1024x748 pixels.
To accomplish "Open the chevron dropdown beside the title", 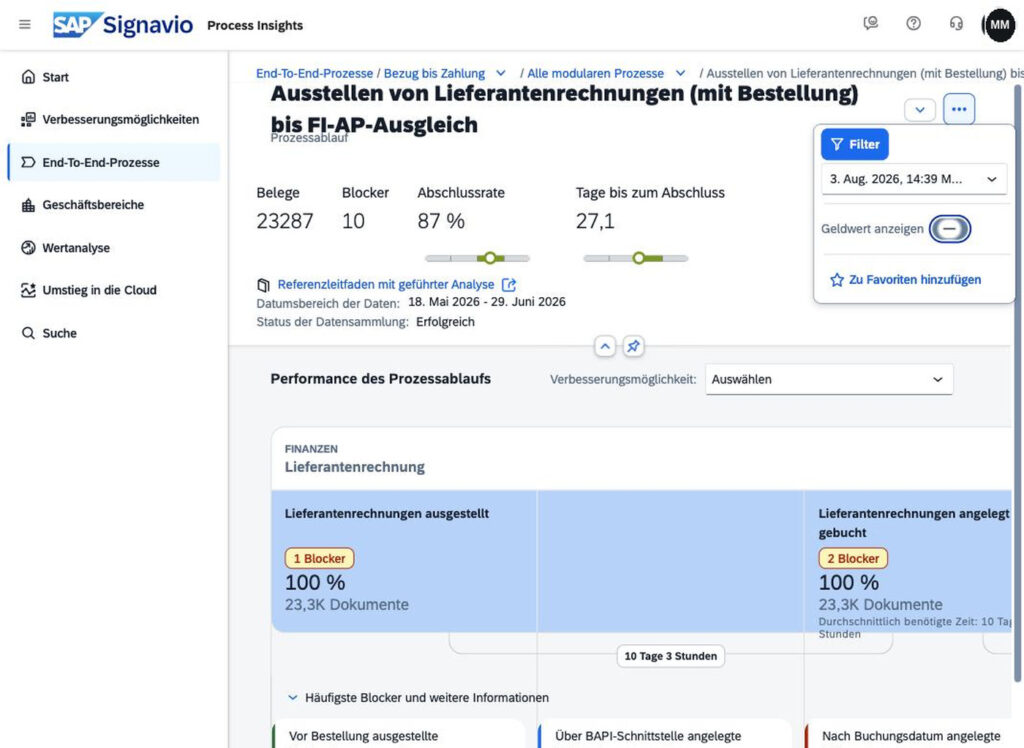I will point(920,110).
